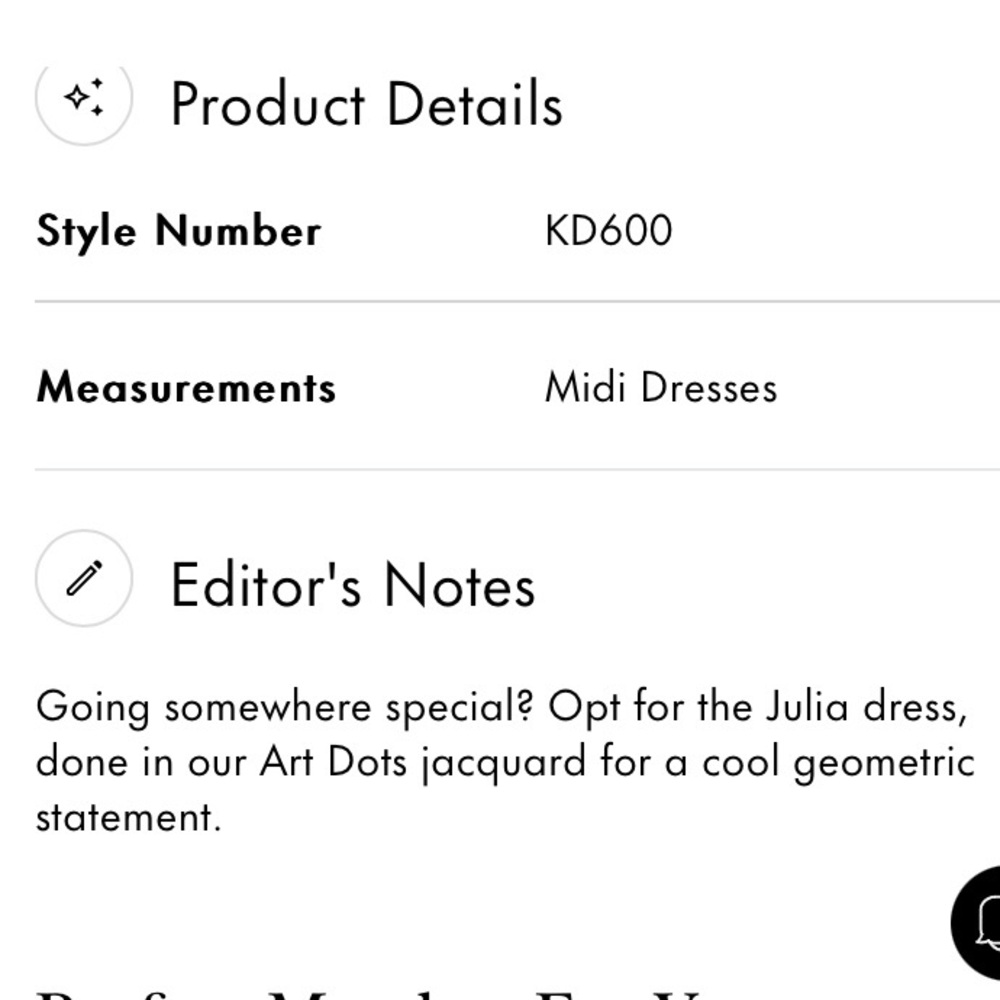Click the word 'Notes' in the heading

pos(460,585)
